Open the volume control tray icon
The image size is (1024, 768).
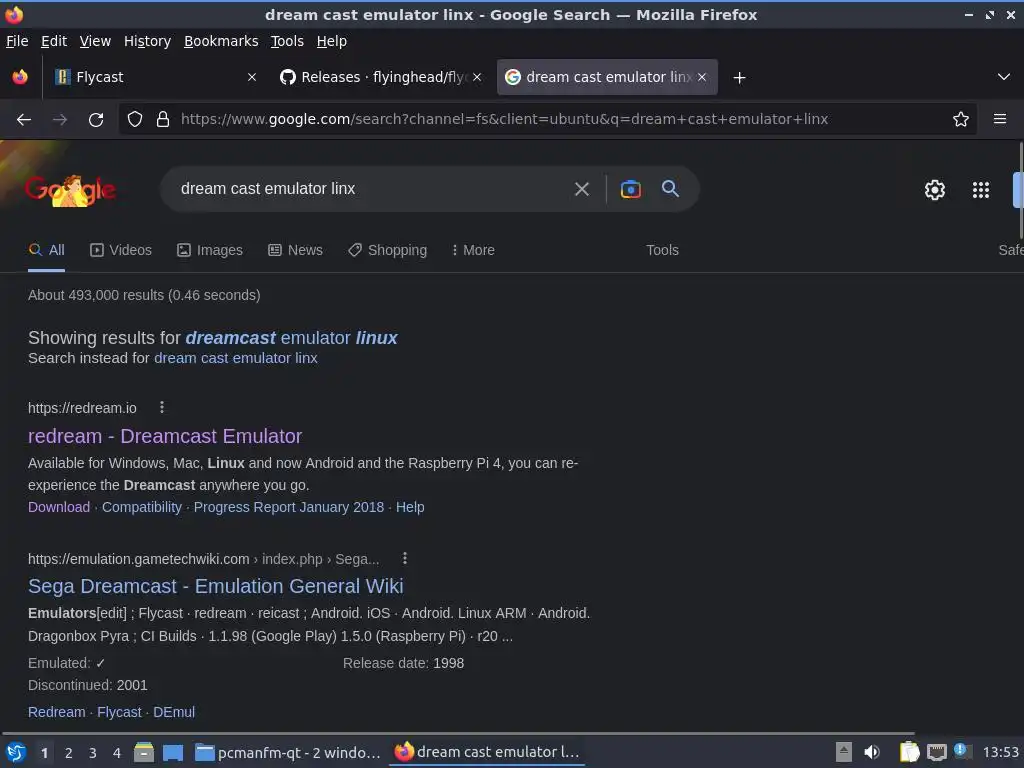coord(872,752)
